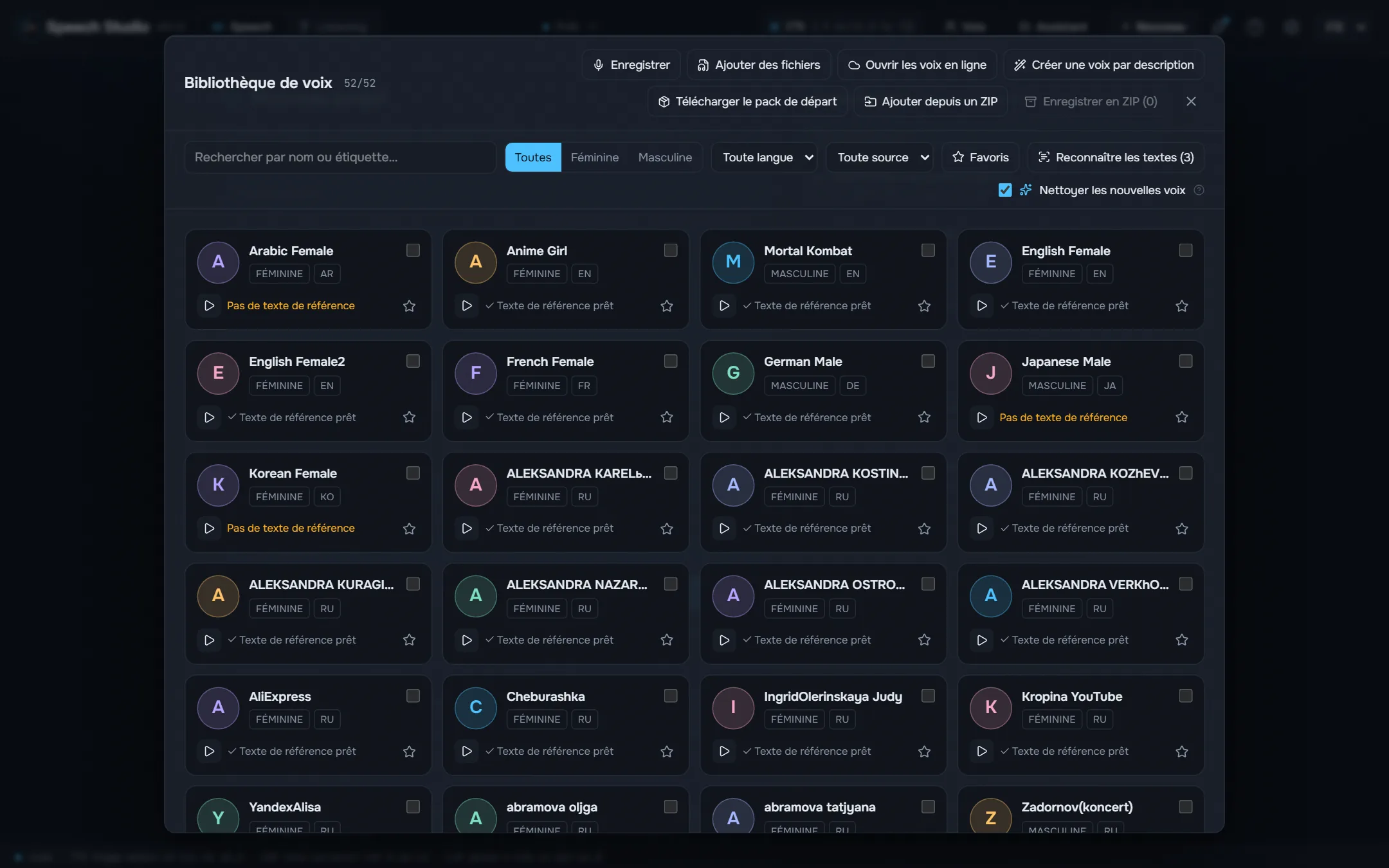
Task: Select the Zadornov(koncert) checkbox
Action: coord(1186,806)
